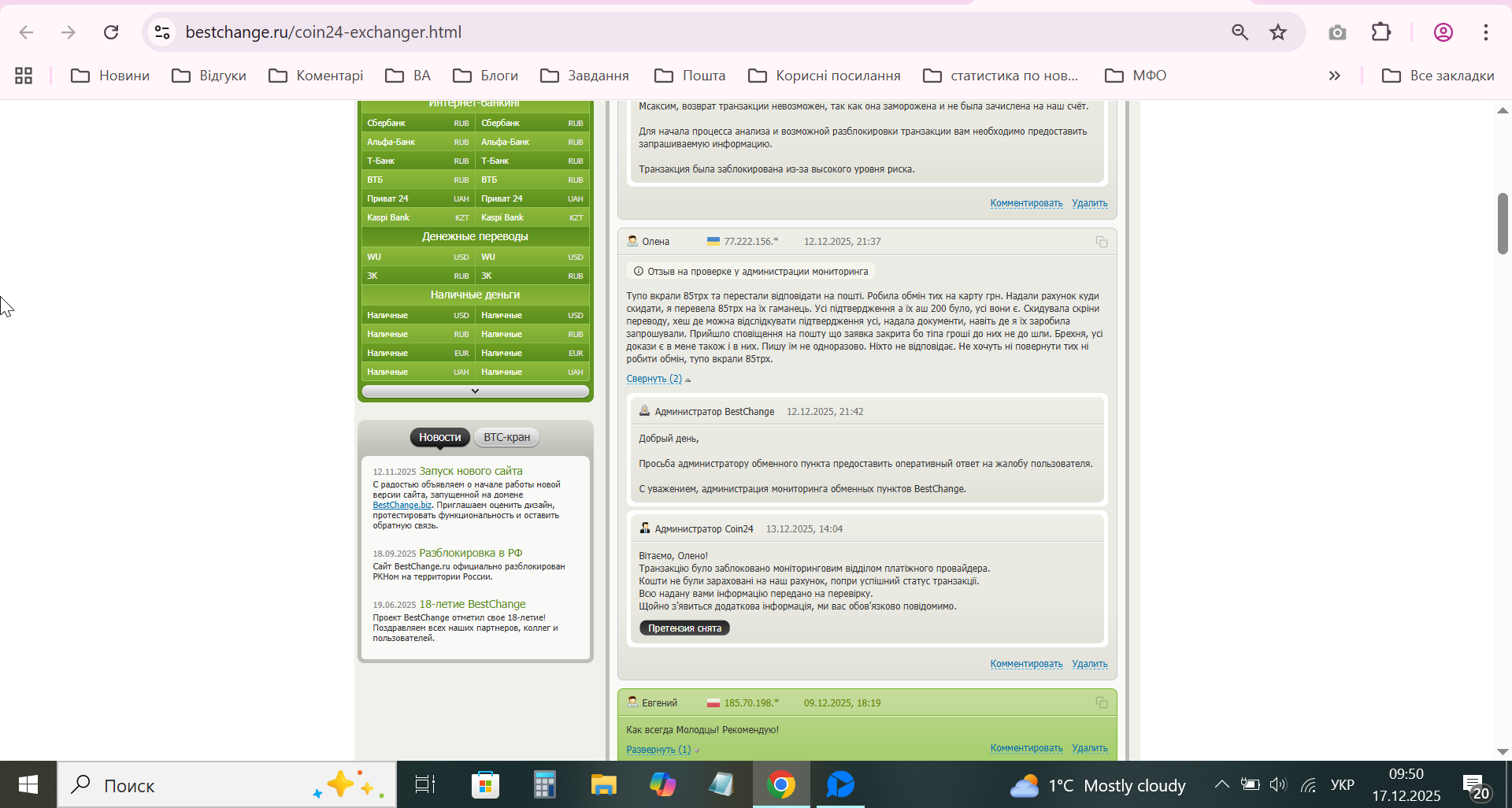
Task: Select the Наличные деньги section header
Action: tap(475, 295)
